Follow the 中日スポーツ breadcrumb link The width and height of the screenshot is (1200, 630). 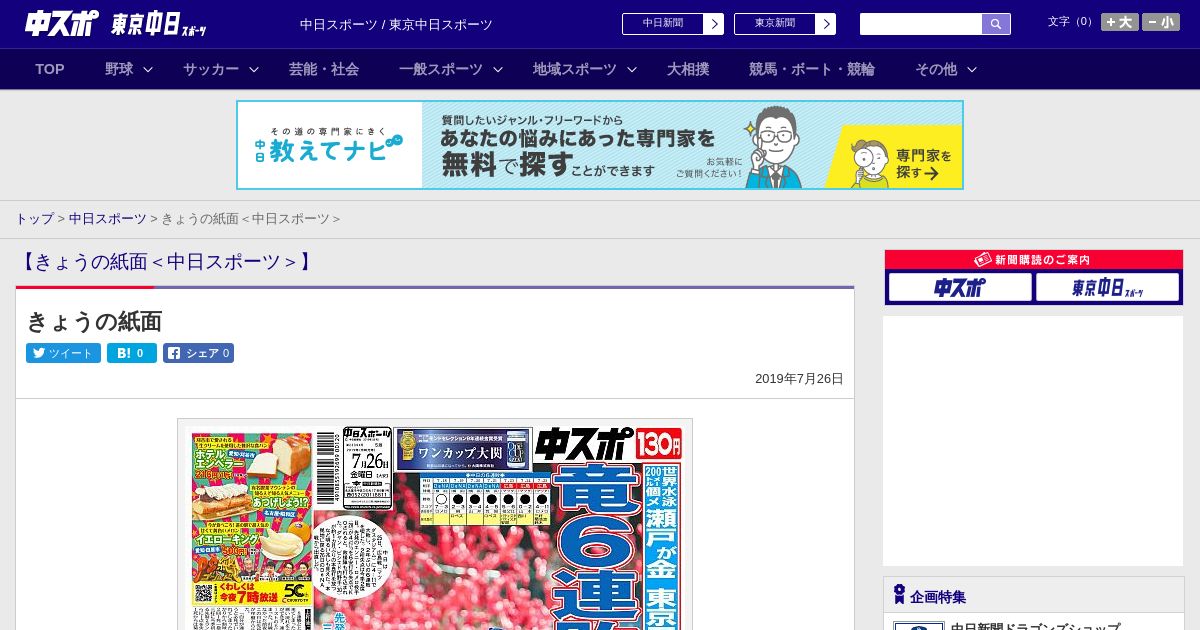coord(108,219)
